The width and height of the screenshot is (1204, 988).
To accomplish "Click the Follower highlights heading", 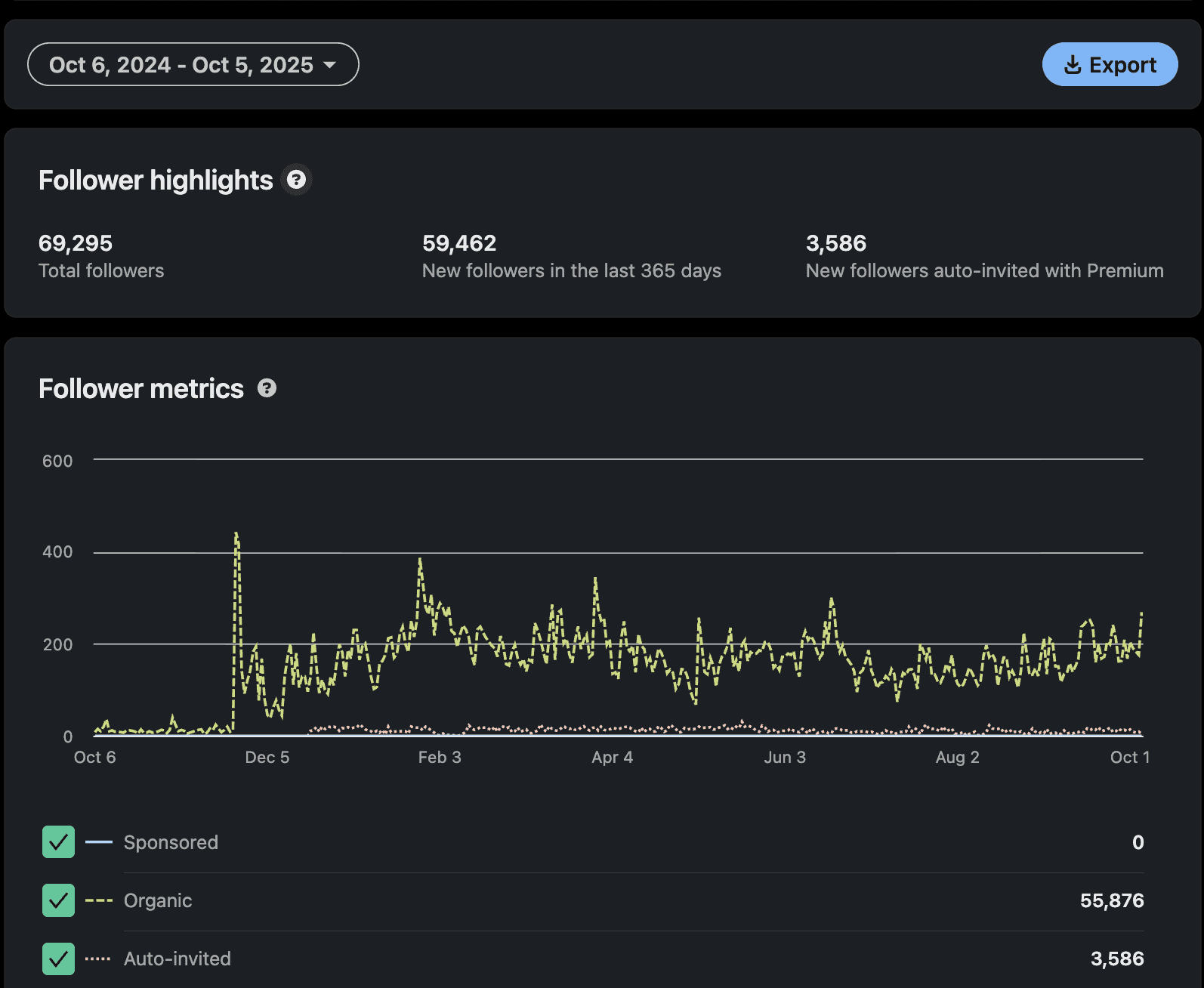I will tap(156, 180).
